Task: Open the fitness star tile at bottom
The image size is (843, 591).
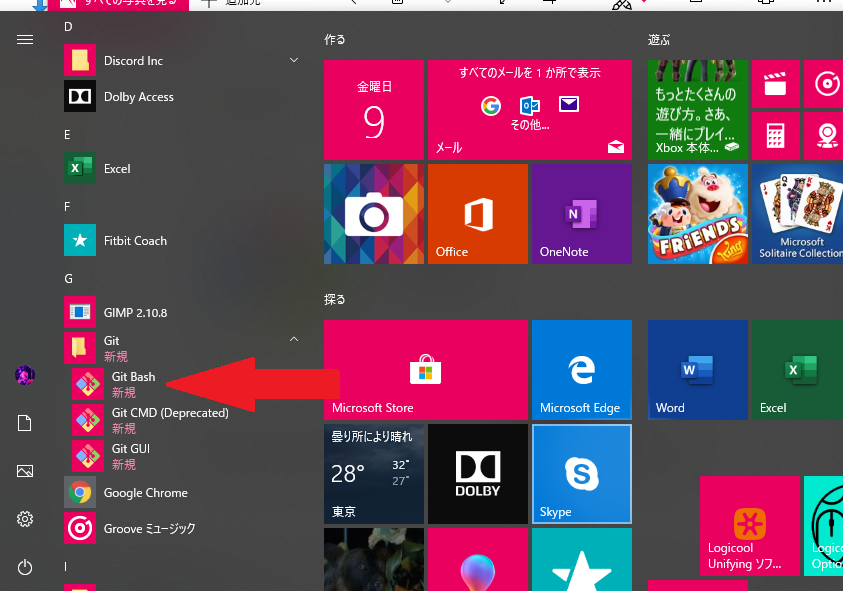Action: tap(582, 559)
